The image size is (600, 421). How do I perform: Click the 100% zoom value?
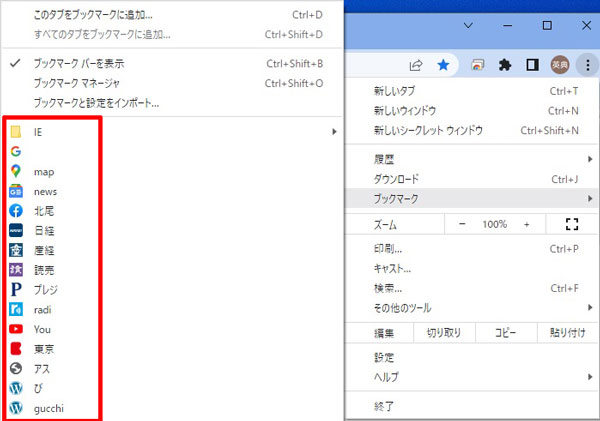pyautogui.click(x=494, y=224)
